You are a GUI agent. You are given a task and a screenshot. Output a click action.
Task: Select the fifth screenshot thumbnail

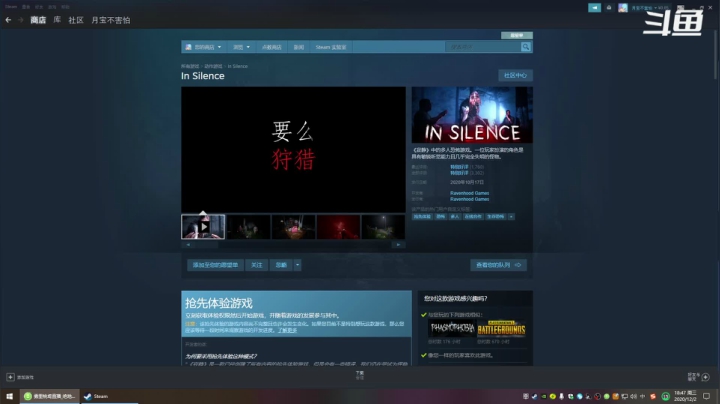[383, 227]
